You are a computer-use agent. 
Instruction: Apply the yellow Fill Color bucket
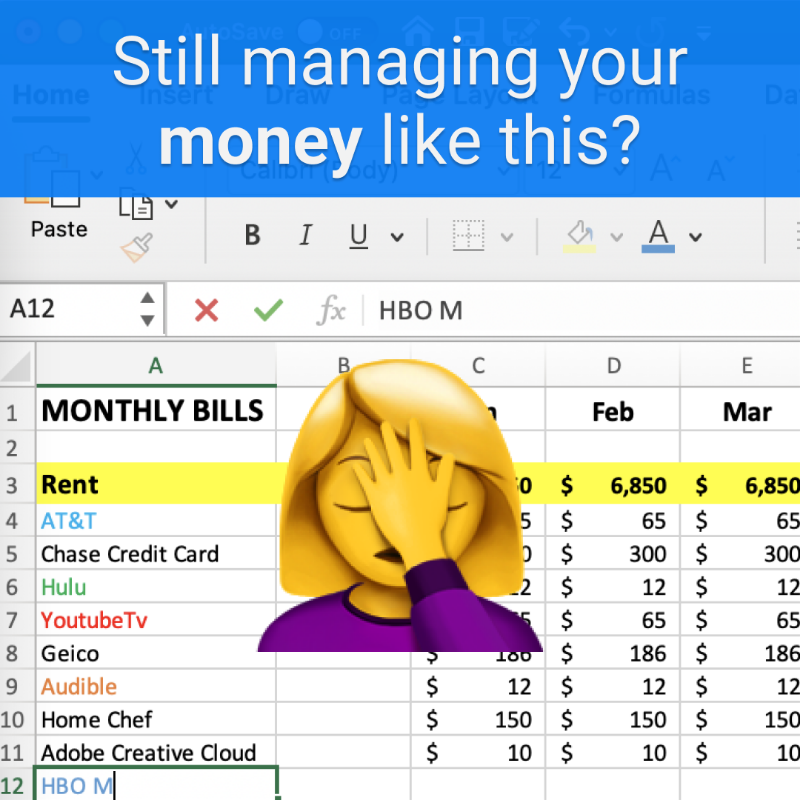(580, 236)
